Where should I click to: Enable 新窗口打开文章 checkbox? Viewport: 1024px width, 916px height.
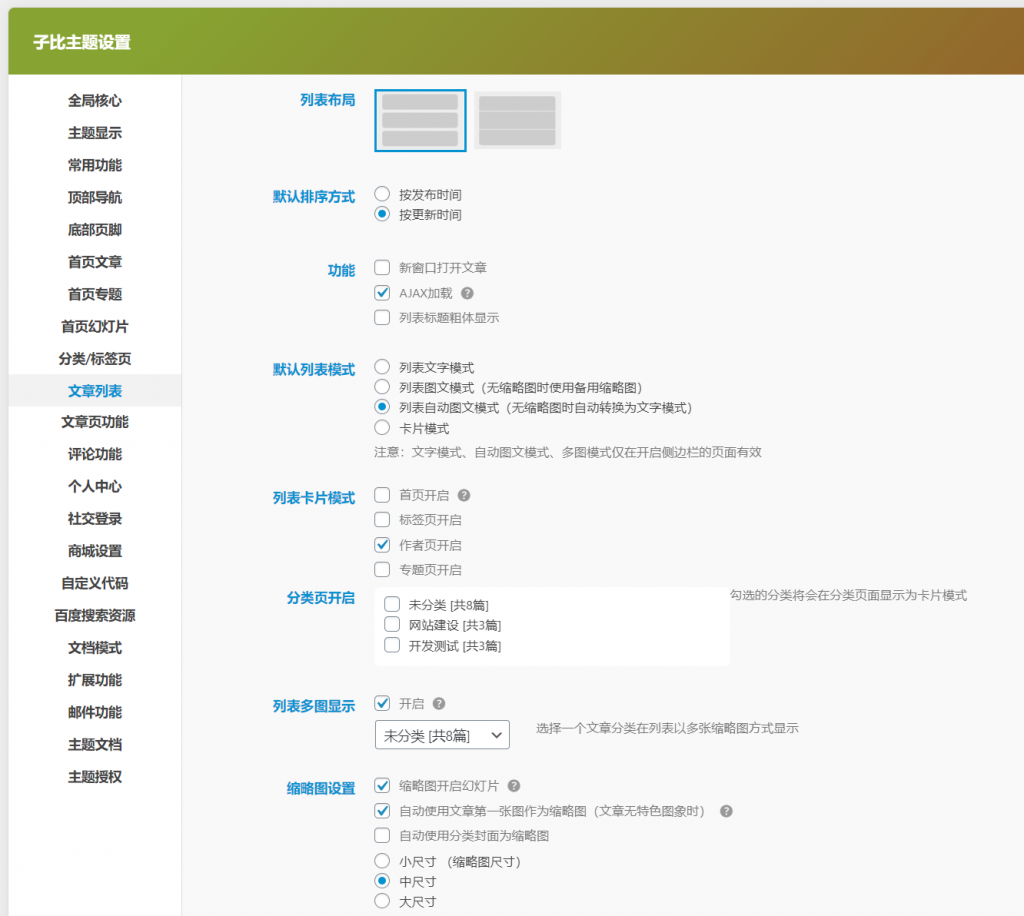click(382, 268)
